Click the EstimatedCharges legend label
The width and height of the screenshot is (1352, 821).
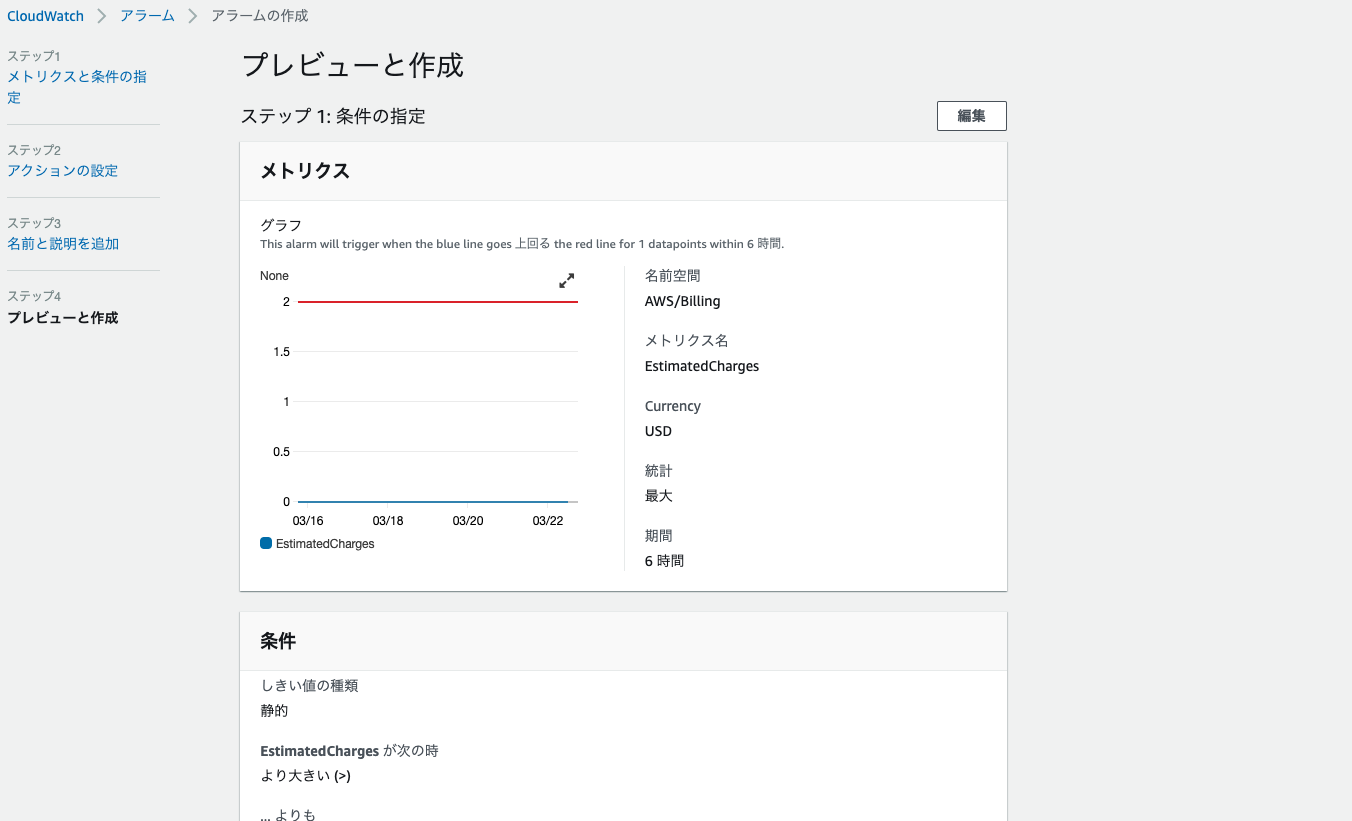pyautogui.click(x=325, y=544)
